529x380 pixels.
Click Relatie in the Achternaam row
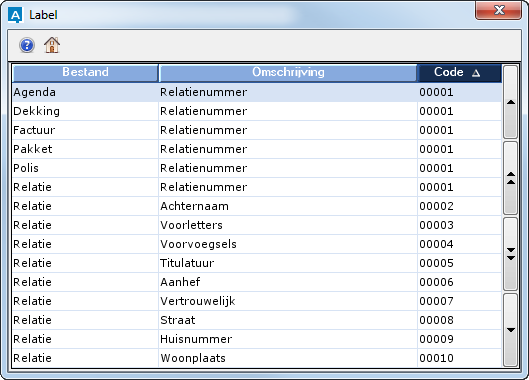(32, 206)
